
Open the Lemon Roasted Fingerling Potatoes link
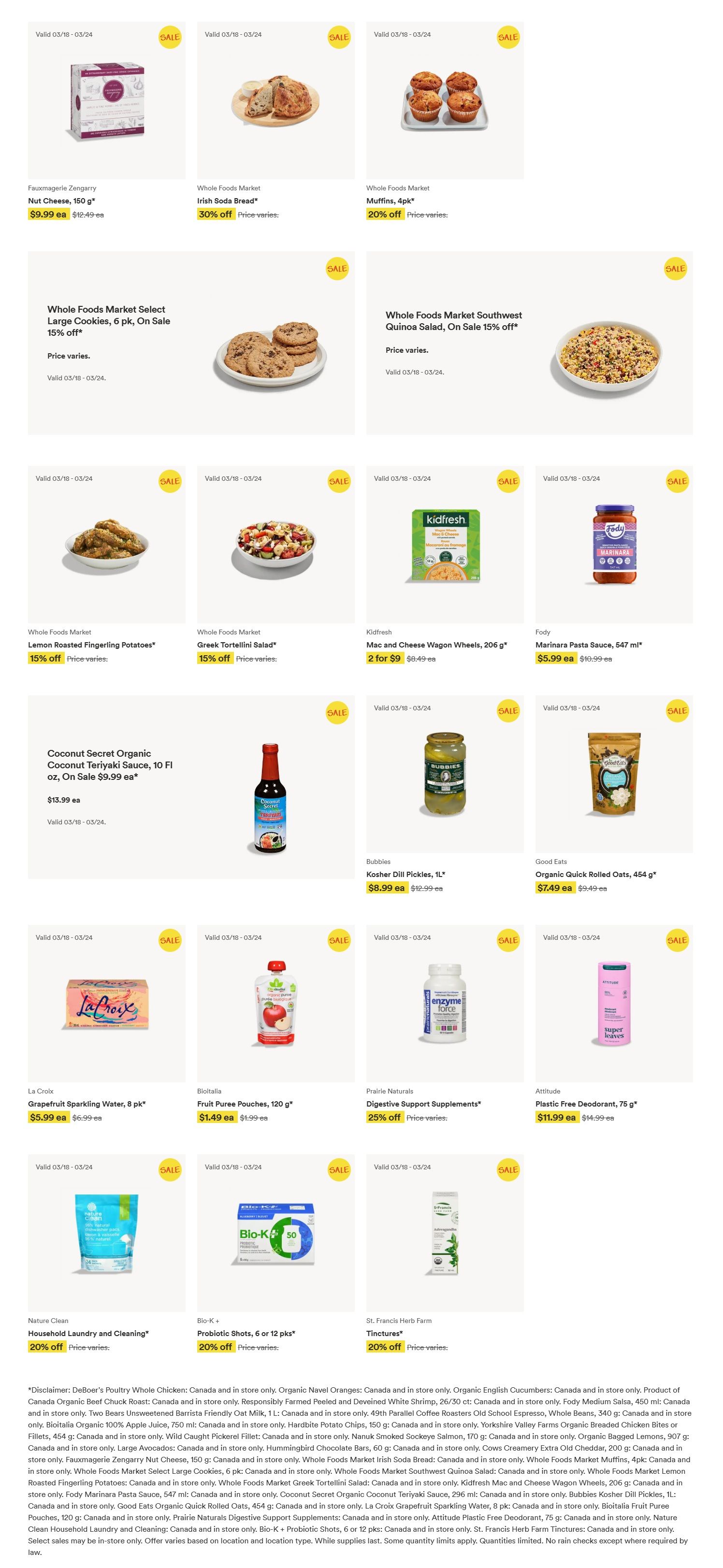(91, 645)
